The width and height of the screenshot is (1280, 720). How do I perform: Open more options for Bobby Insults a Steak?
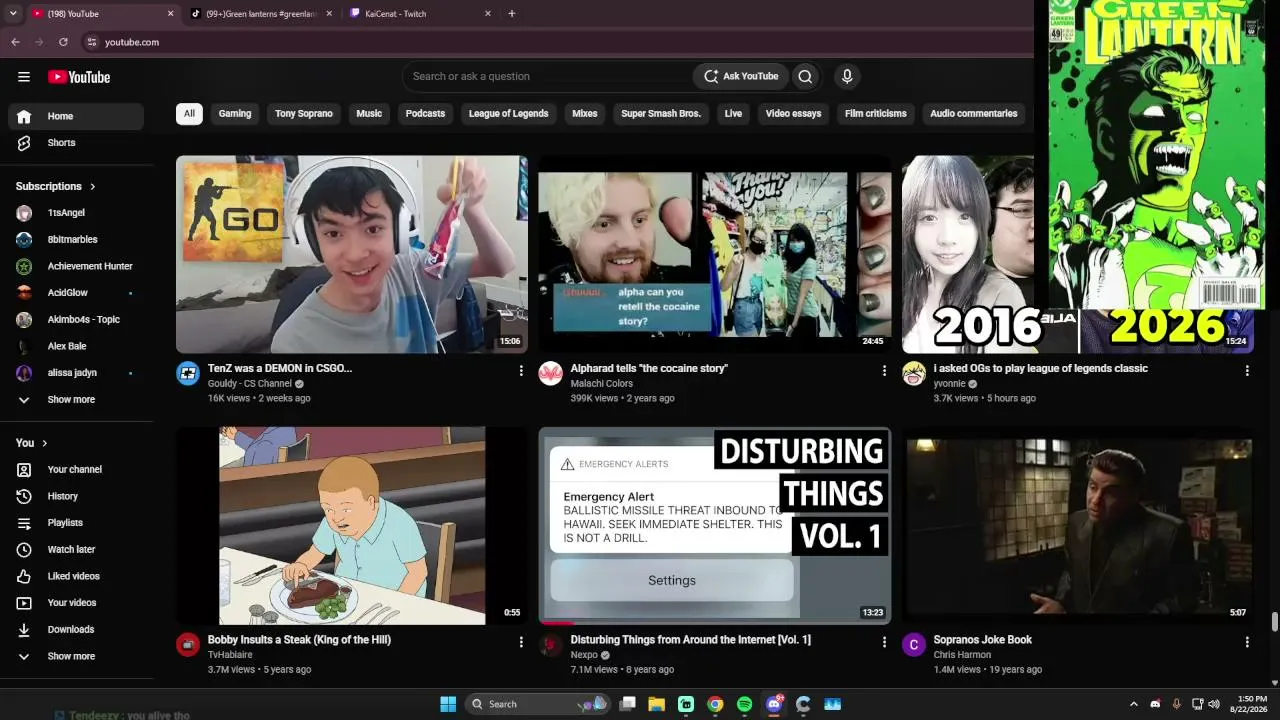pos(521,642)
